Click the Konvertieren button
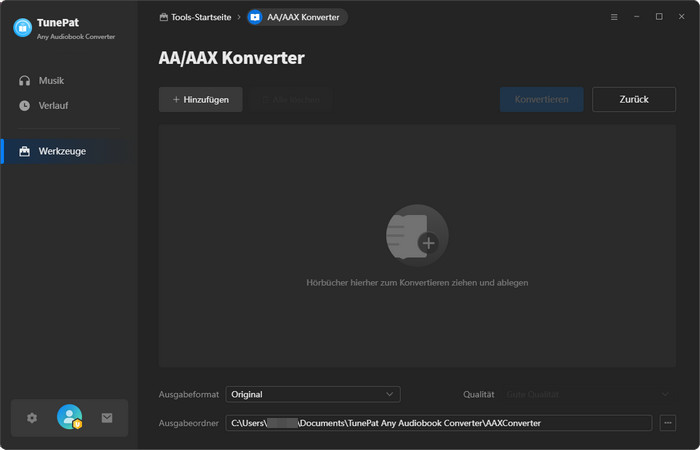Screen dimensions: 700x450 click(x=542, y=100)
